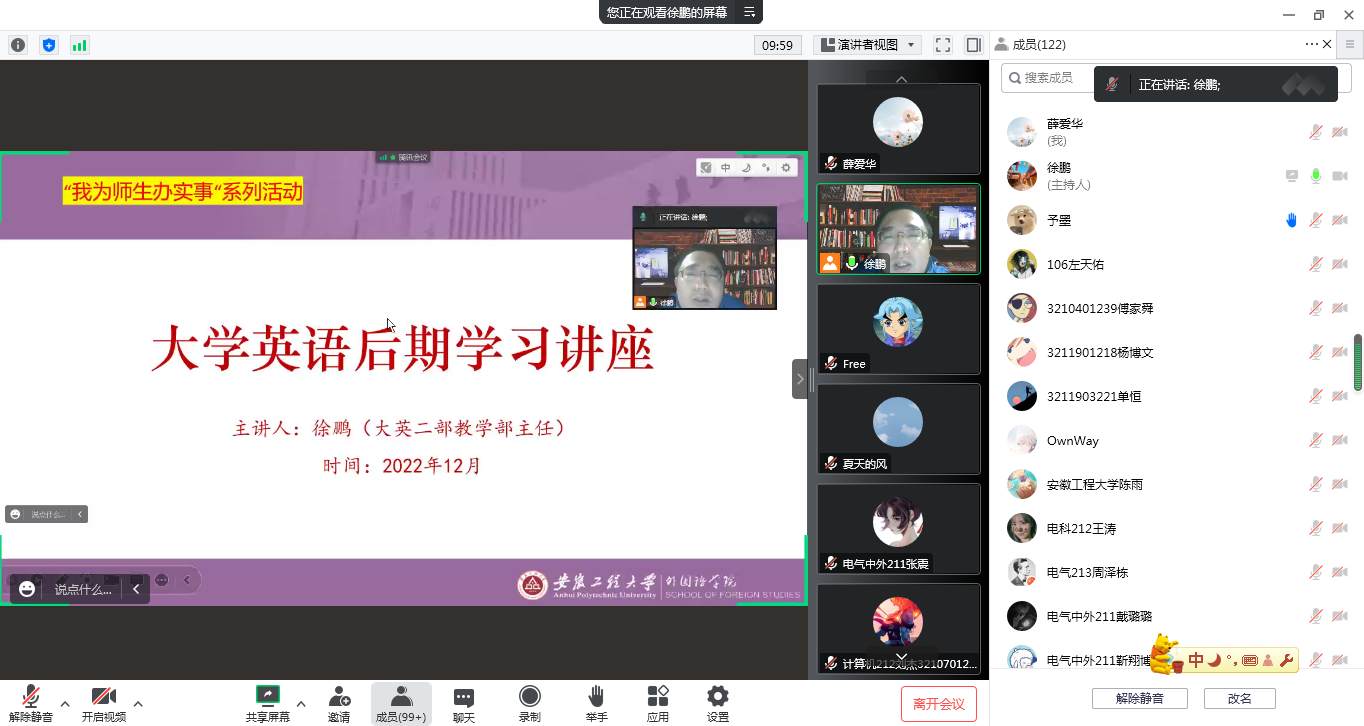
Task: Click the 离开会议 leave button
Action: pos(938,704)
